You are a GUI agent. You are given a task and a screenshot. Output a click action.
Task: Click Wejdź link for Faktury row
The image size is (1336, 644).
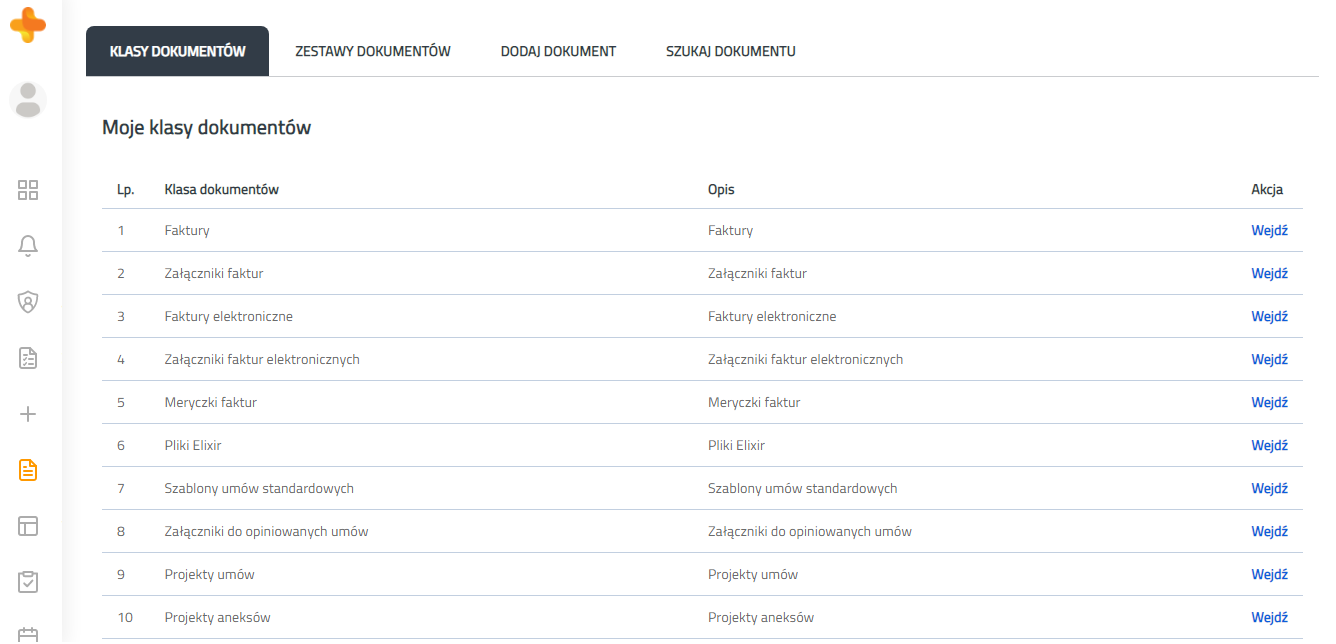tap(1269, 231)
